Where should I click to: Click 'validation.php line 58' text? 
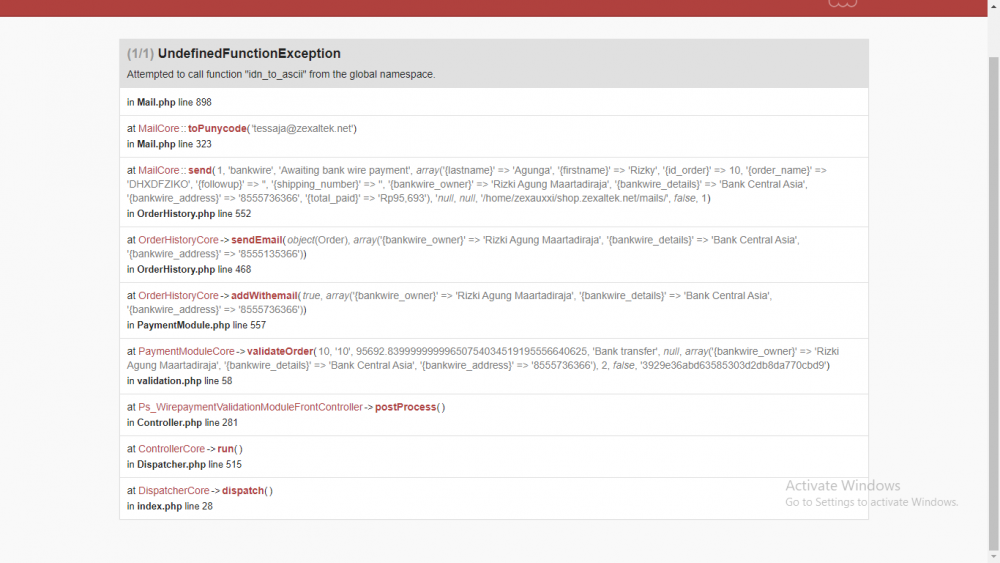[x=184, y=381]
